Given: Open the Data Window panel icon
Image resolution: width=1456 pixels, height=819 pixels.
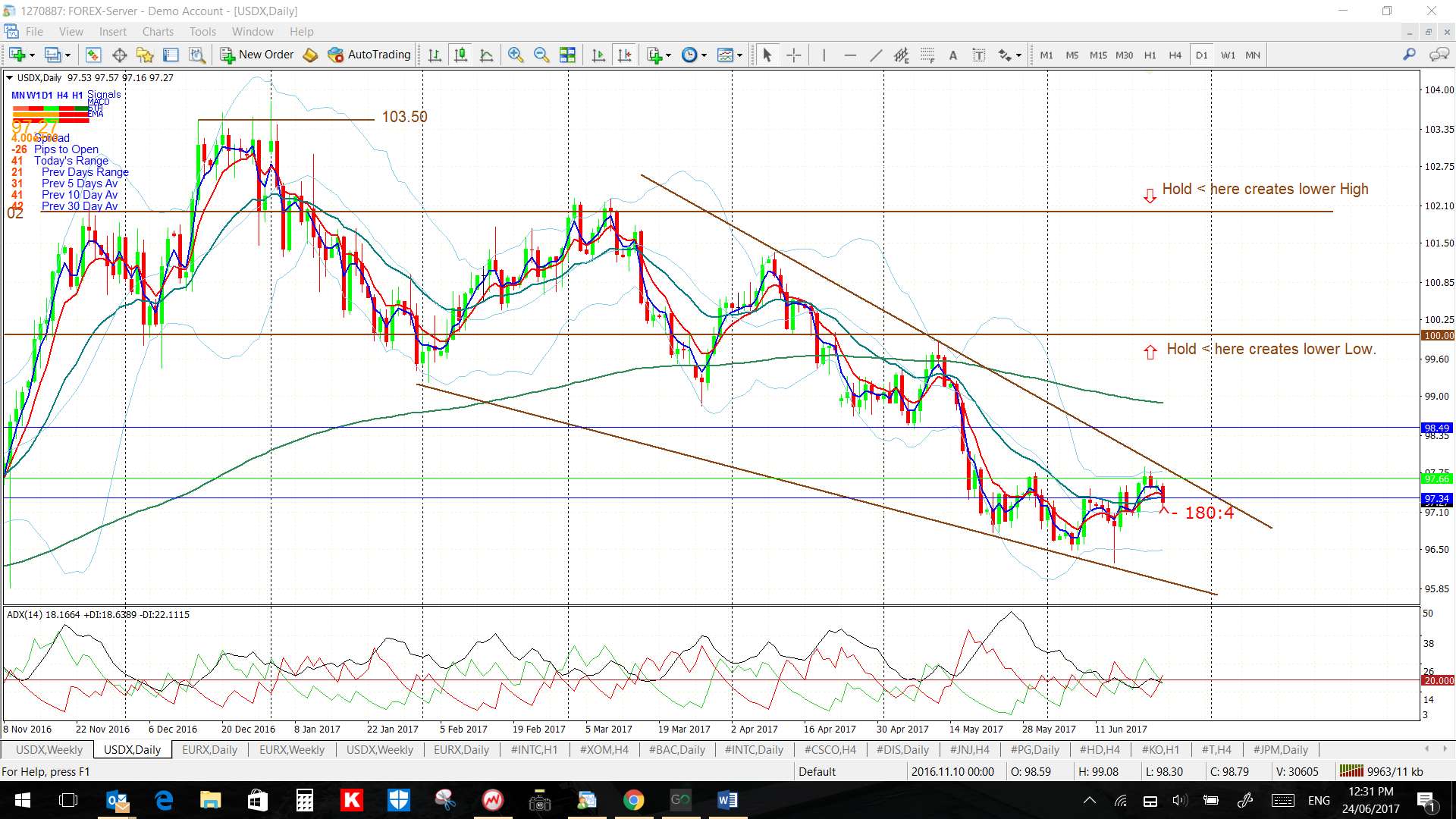Looking at the screenshot, I should (119, 55).
